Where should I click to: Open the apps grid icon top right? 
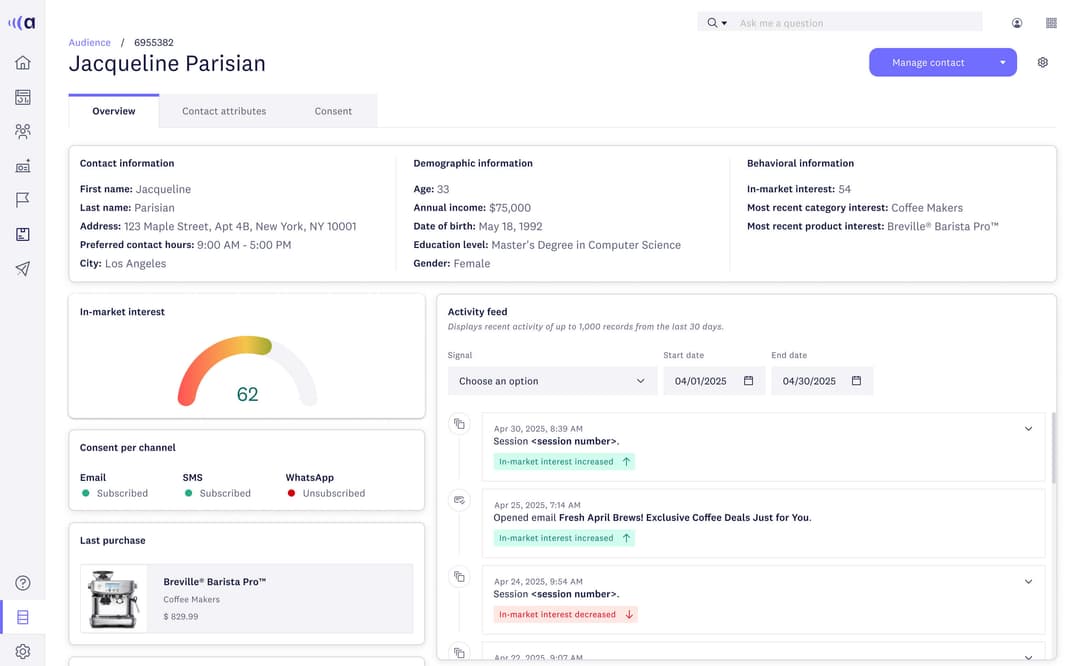point(1051,22)
